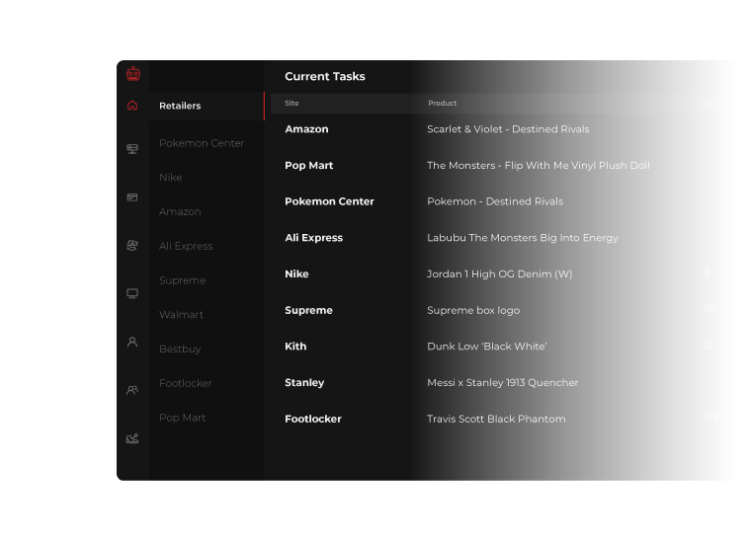
Task: Click the captcha solver sidebar icon
Action: pos(132,245)
